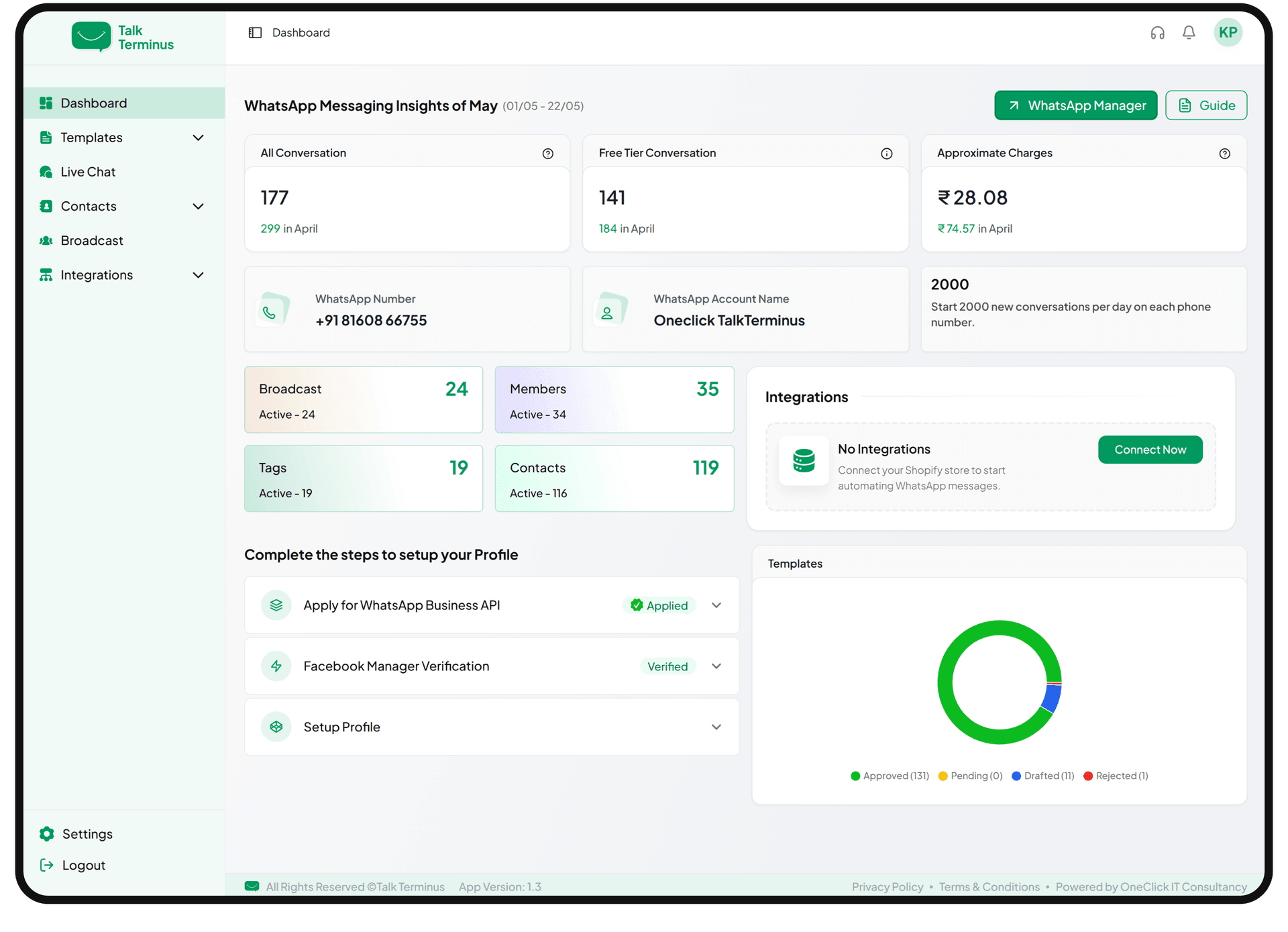Expand the Facebook Manager Verification step
The image size is (1288, 932).
[x=716, y=666]
